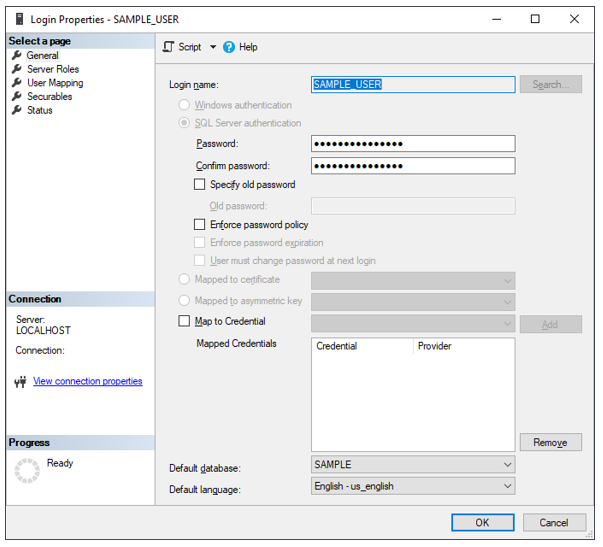603x547 pixels.
Task: Minimize the Login Properties window
Action: (x=497, y=18)
